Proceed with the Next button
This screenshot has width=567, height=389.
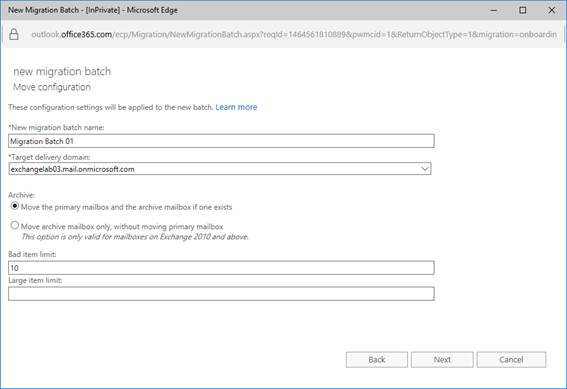442,360
